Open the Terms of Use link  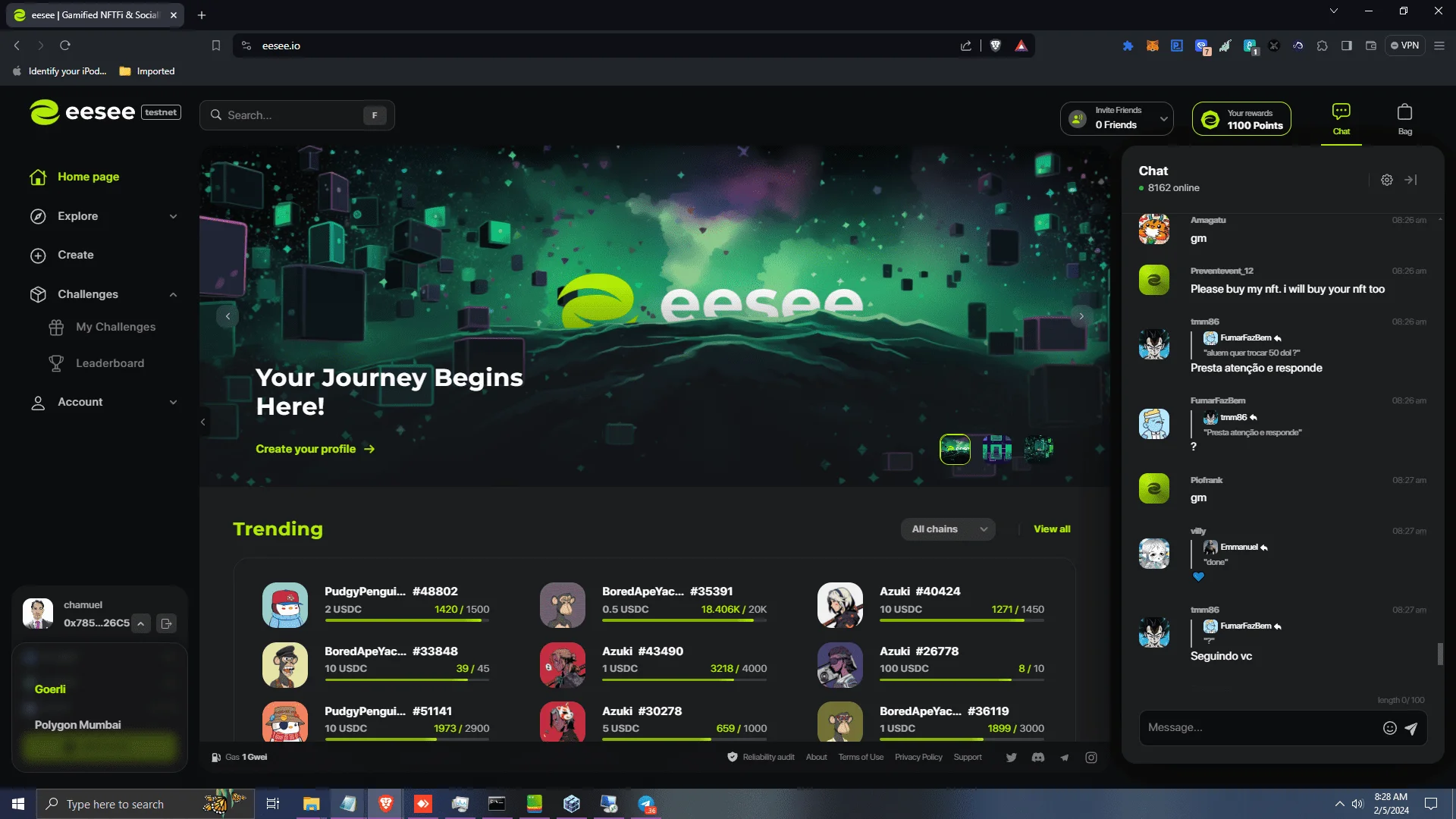861,757
